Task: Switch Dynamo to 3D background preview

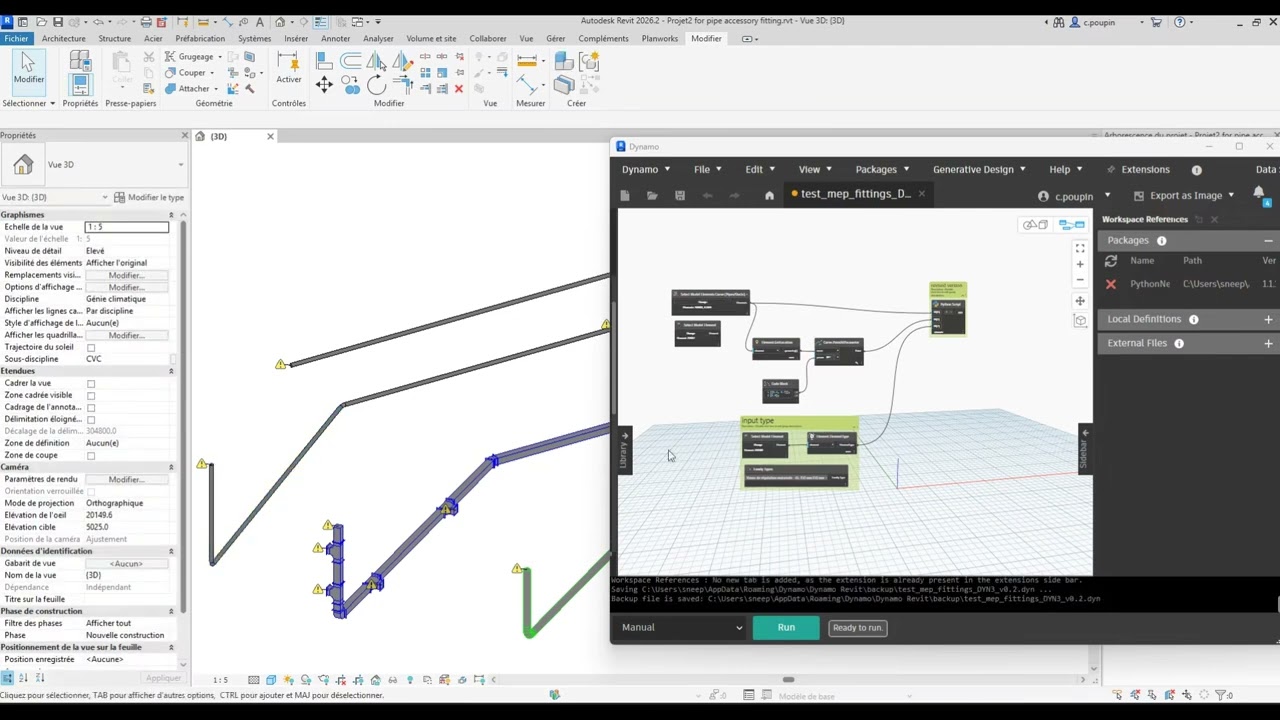Action: 1035,225
